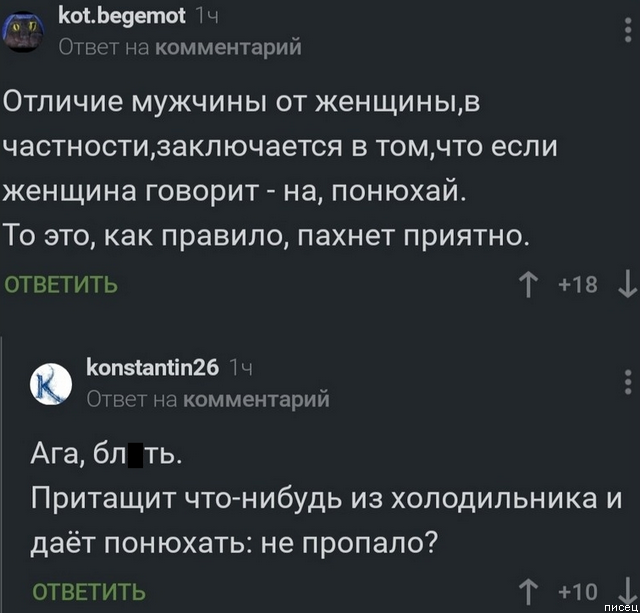Downvote the kot.begemot comment
640x613 pixels.
click(626, 285)
